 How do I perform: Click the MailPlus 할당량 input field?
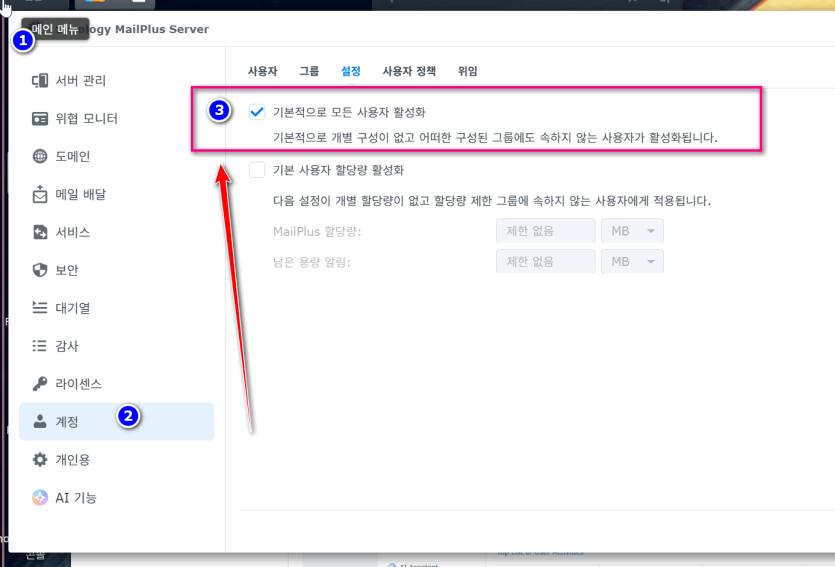tap(545, 231)
